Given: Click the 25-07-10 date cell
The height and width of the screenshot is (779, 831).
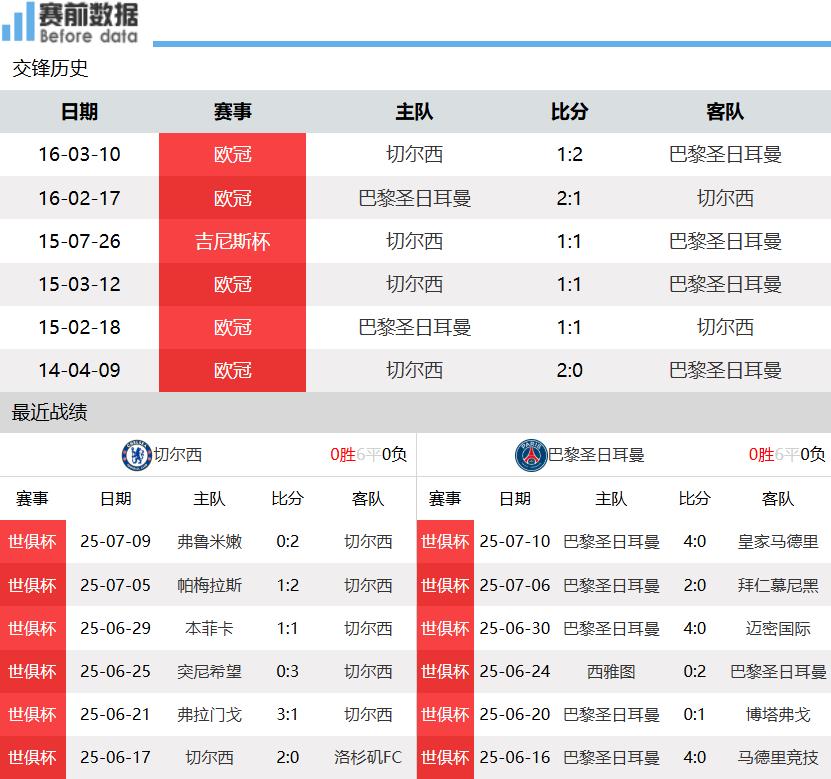Looking at the screenshot, I should tap(515, 542).
